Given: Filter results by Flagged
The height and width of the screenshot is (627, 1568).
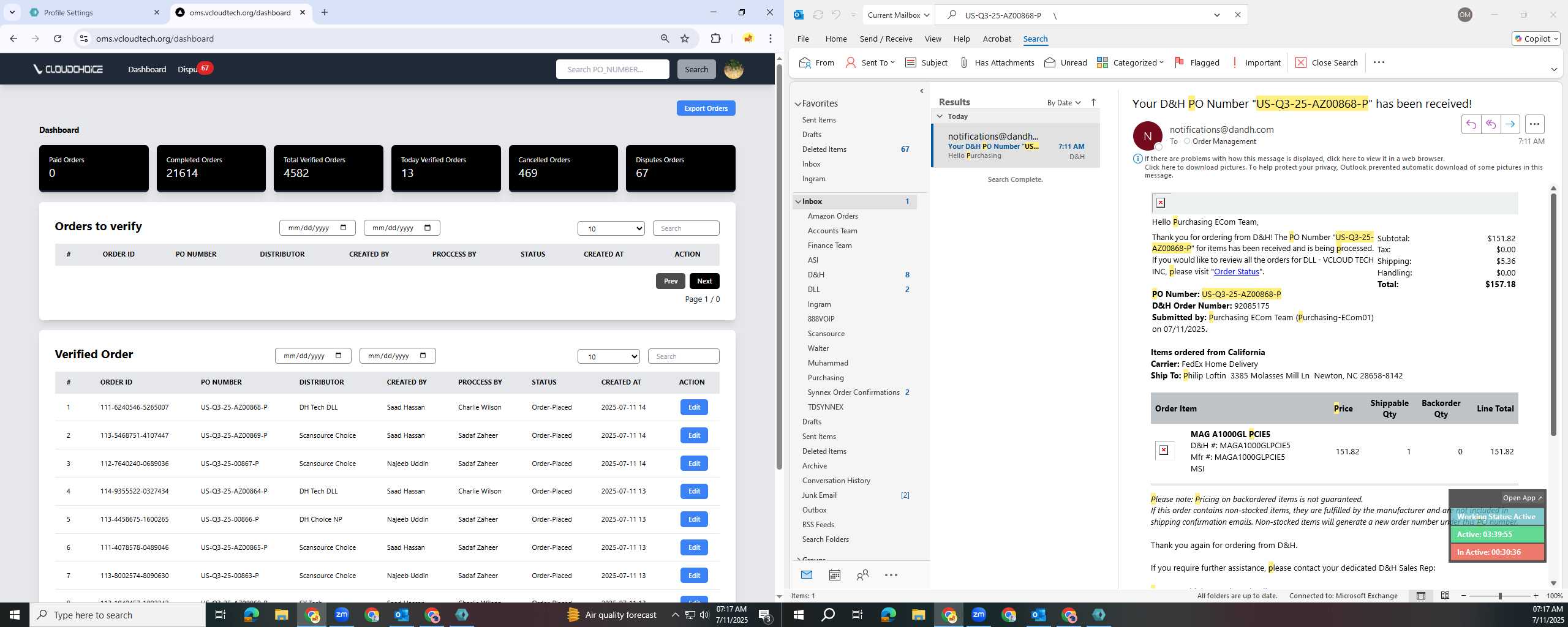Looking at the screenshot, I should pos(1196,62).
